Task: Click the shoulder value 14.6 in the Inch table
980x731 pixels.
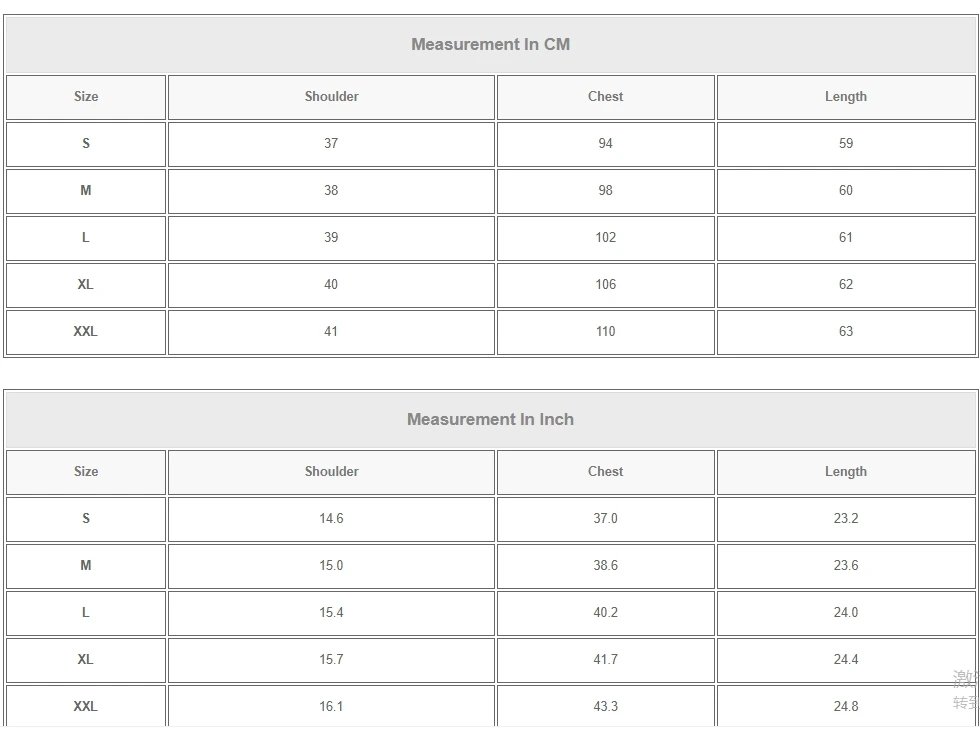Action: click(331, 519)
